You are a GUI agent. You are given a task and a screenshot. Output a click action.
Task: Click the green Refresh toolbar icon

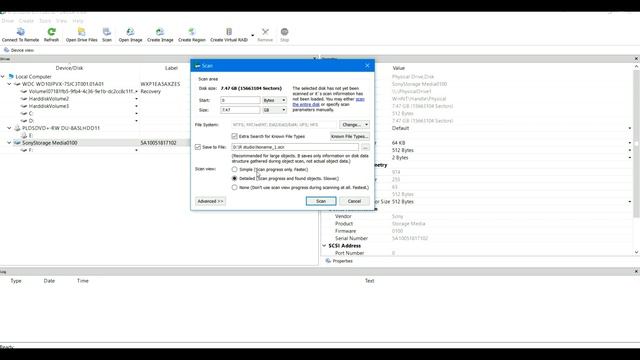coord(51,31)
